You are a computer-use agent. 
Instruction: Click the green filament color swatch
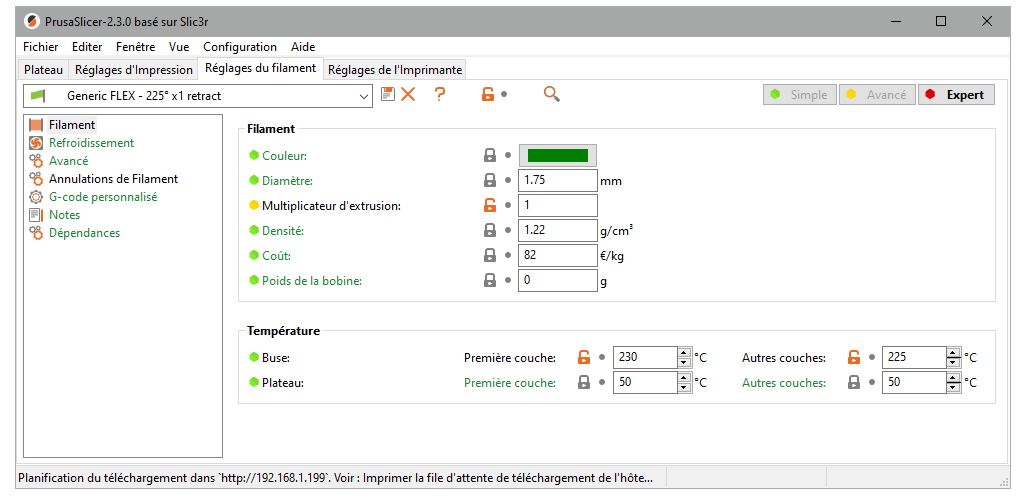[x=557, y=155]
